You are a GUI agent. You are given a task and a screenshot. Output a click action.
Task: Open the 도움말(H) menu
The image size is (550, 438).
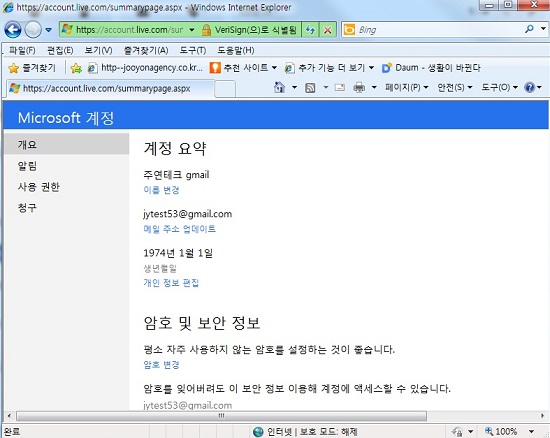pyautogui.click(x=236, y=50)
